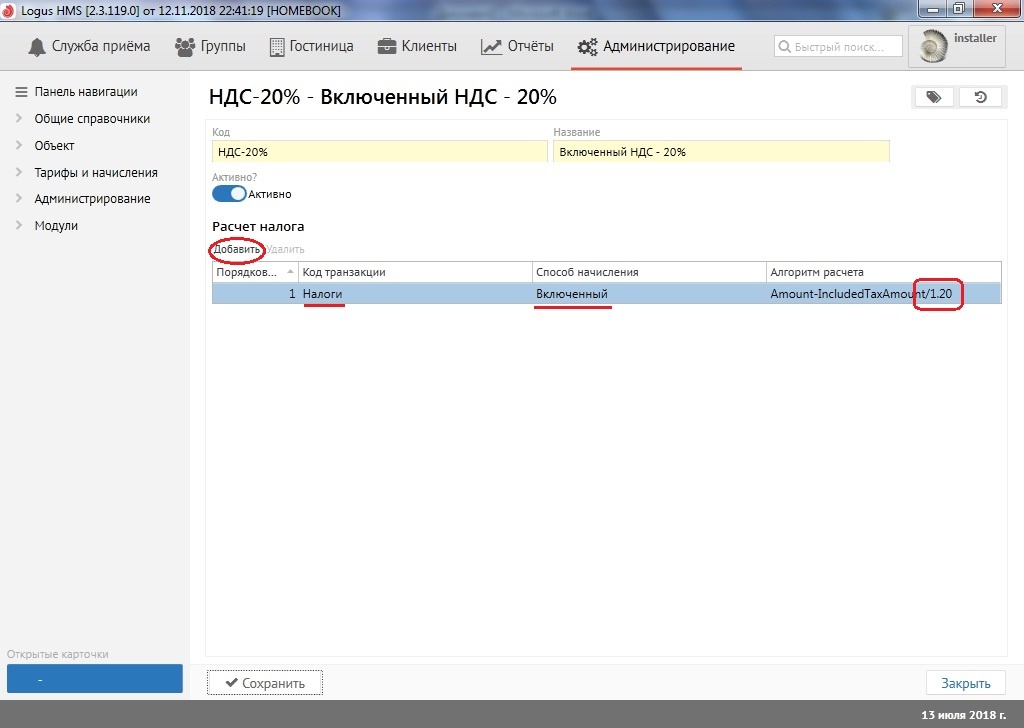Click the tag icon button
Viewport: 1024px width, 728px height.
[934, 97]
